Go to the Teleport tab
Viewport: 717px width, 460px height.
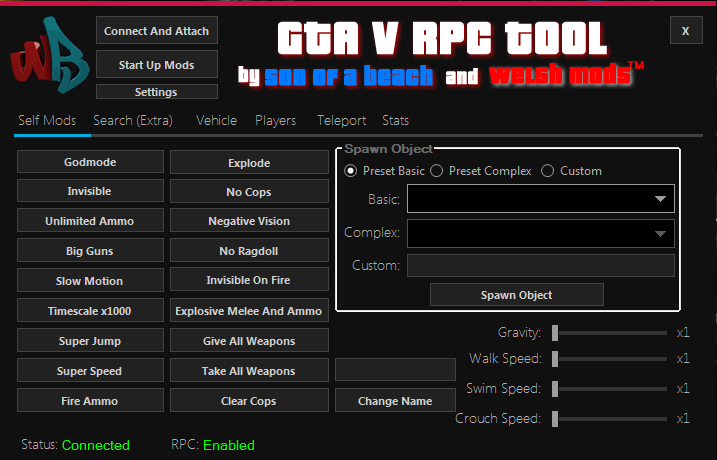pos(342,120)
